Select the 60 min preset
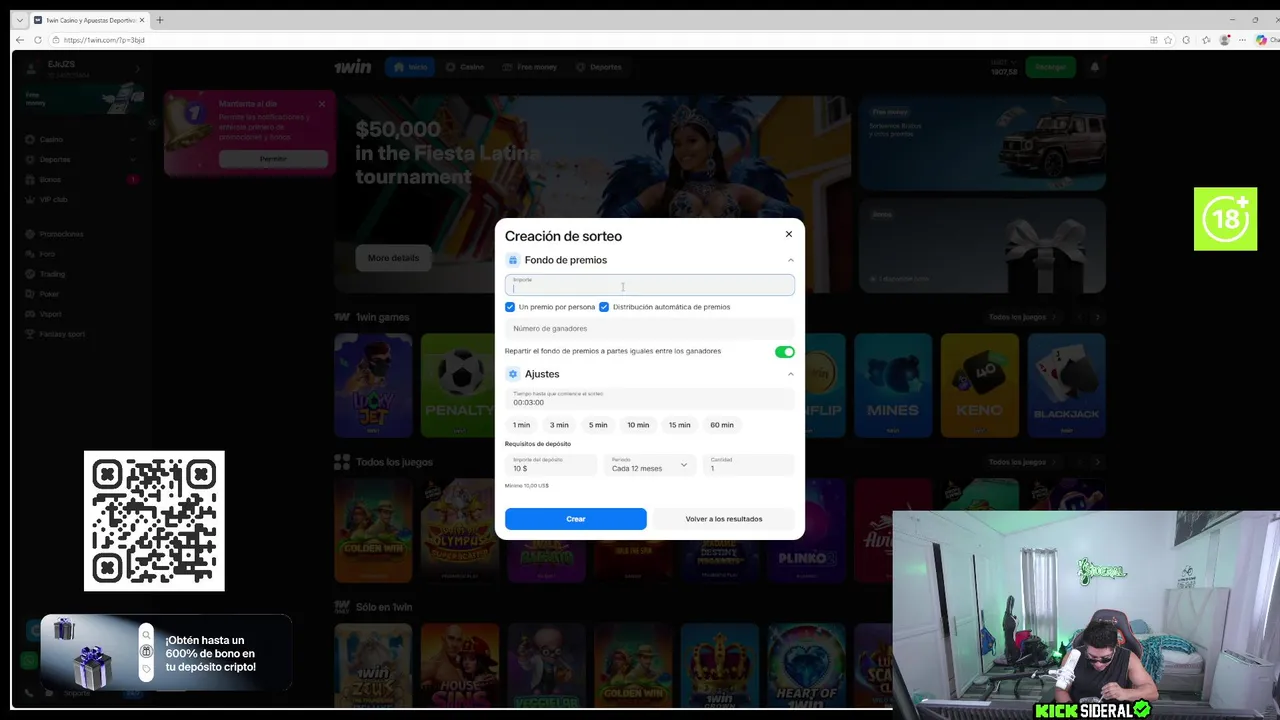Screen dimensions: 1280x720 pos(722,425)
